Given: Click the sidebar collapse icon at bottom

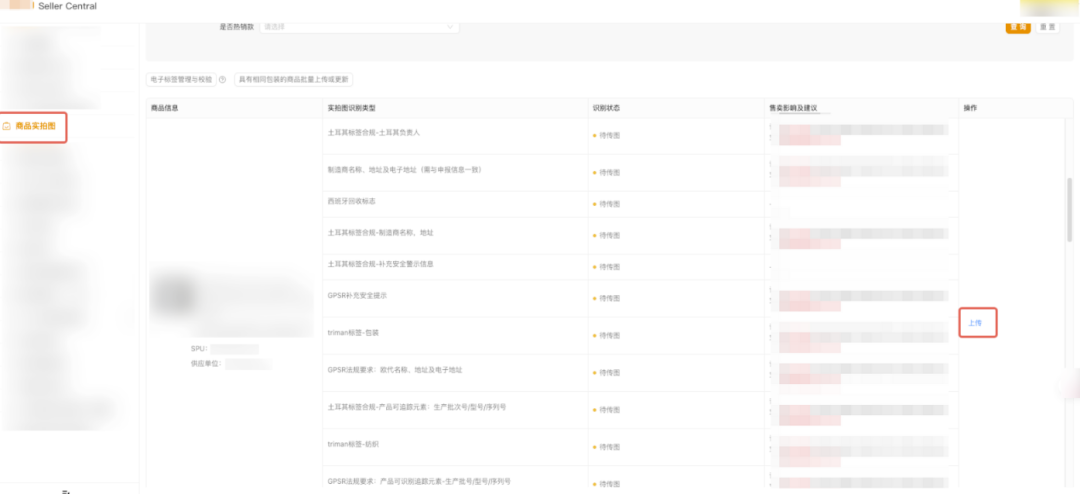Looking at the screenshot, I should (66, 491).
